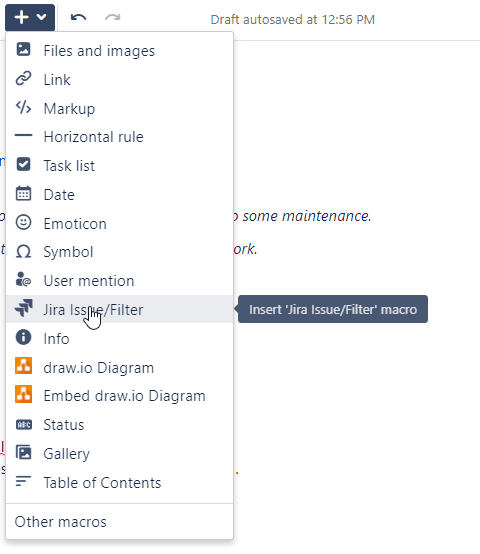
Task: Click the Status badge icon
Action: coord(24,424)
